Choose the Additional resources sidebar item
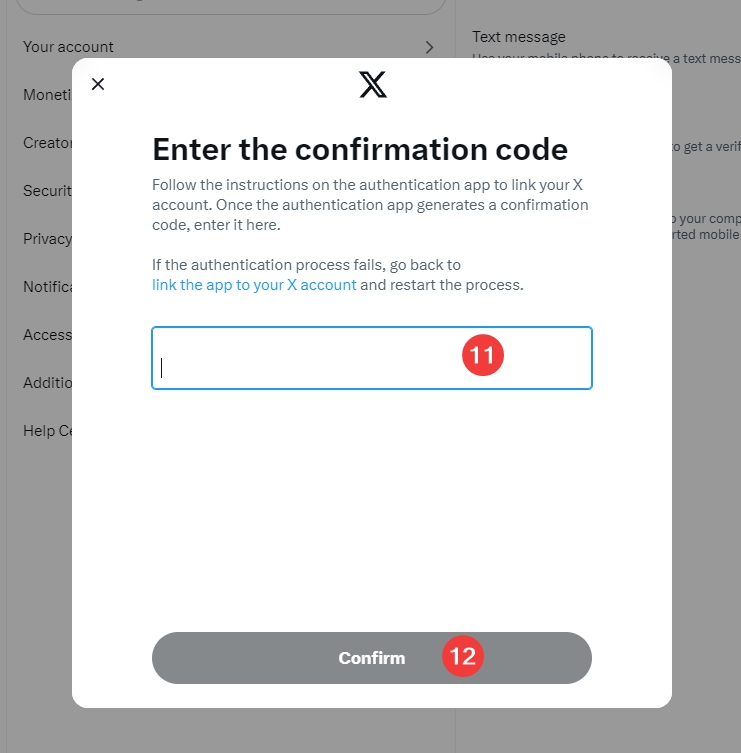Viewport: 741px width, 753px height. point(47,382)
